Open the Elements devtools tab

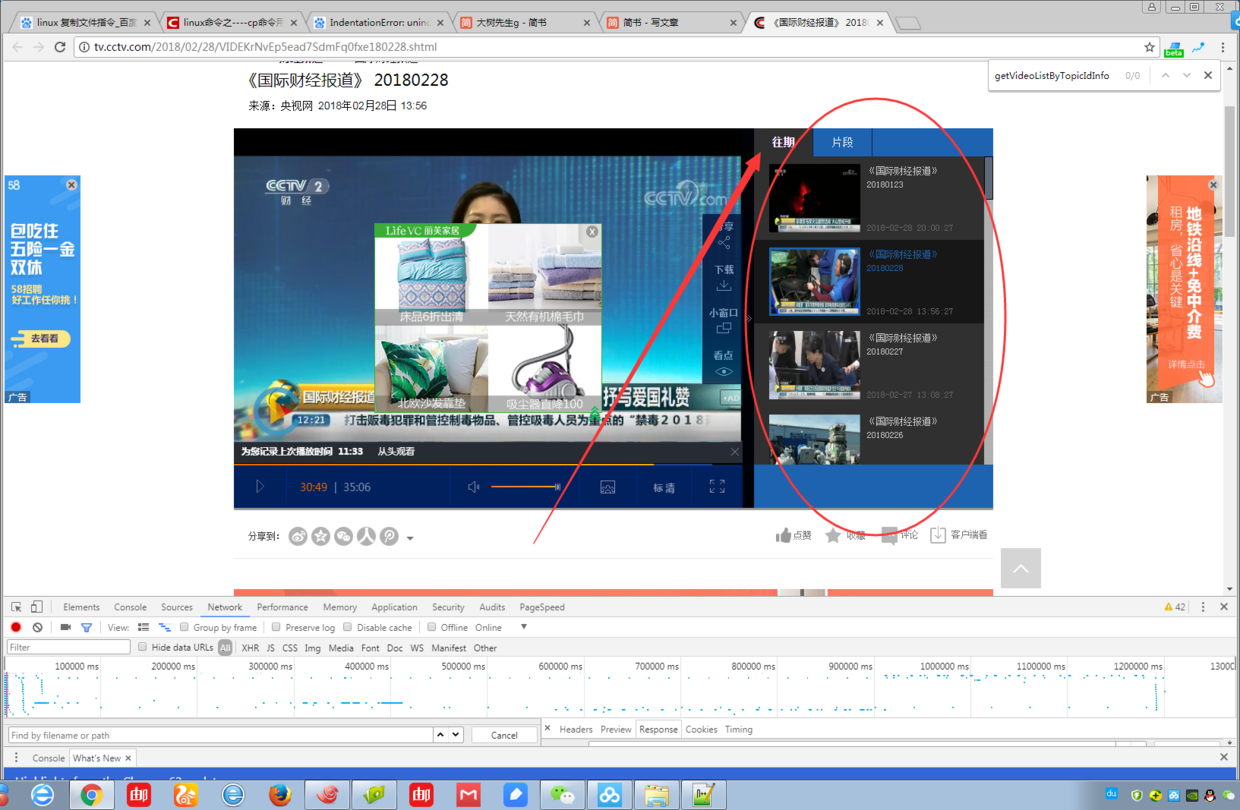81,607
